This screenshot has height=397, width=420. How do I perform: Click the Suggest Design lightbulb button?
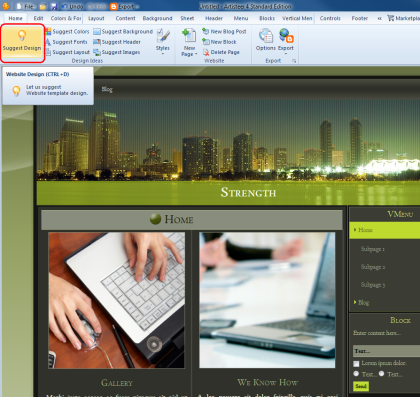(22, 42)
